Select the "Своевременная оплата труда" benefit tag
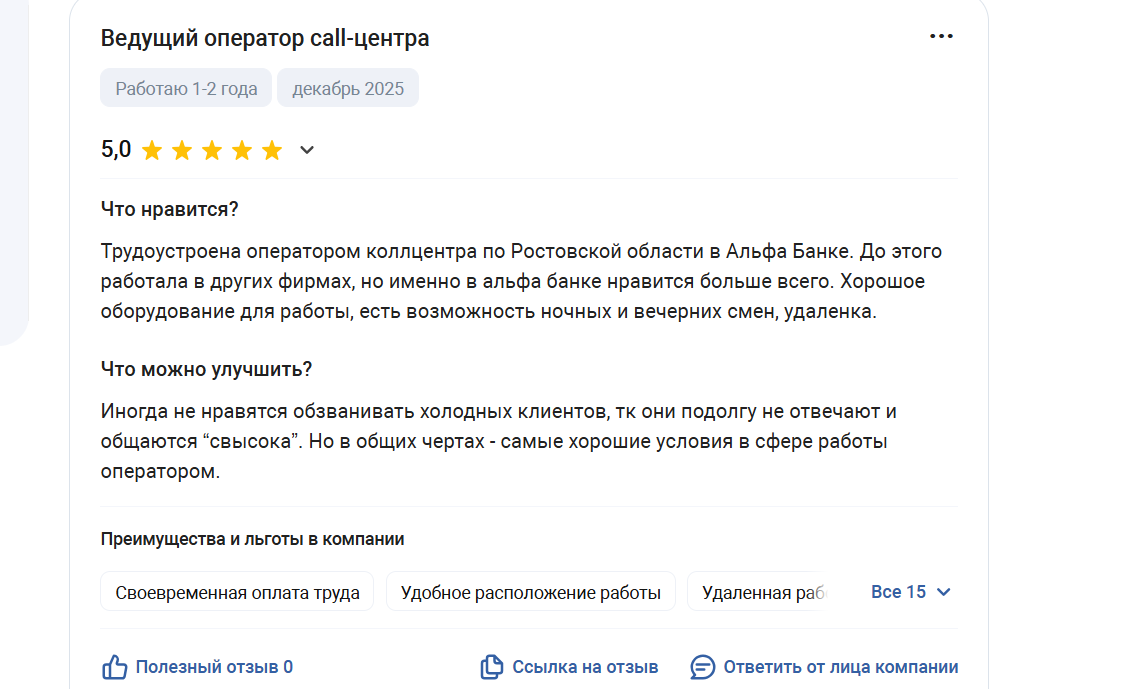The width and height of the screenshot is (1127, 689). pyautogui.click(x=237, y=592)
